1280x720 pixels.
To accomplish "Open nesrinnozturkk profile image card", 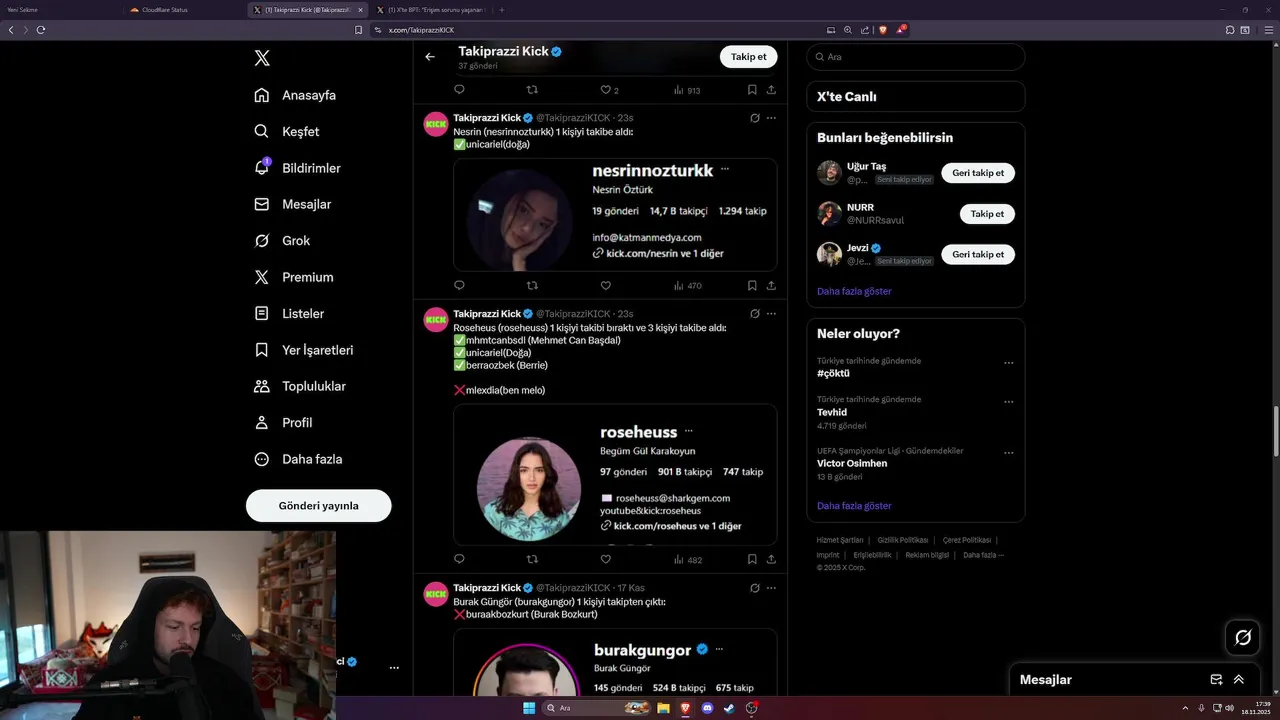I will pyautogui.click(x=615, y=215).
